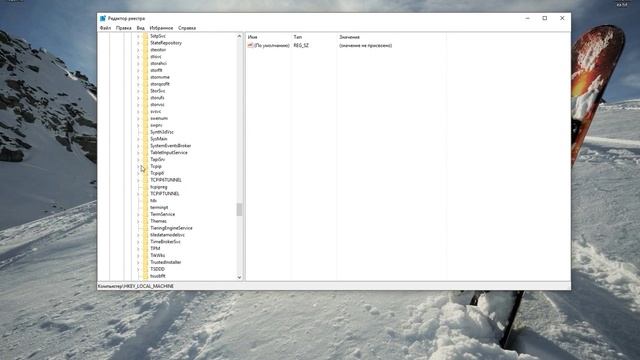Maximize the Registry Editor window
Screen dimensions: 640x360
point(544,18)
